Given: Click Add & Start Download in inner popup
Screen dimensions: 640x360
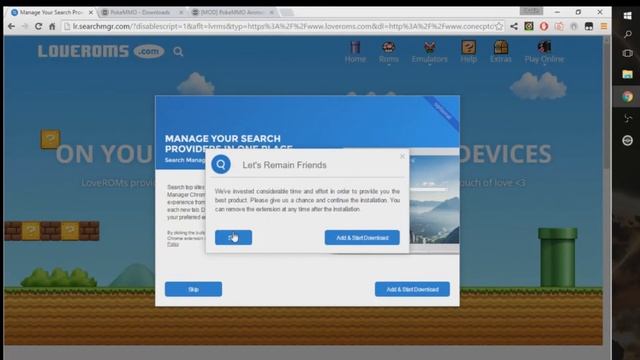Looking at the screenshot, I should point(362,238).
